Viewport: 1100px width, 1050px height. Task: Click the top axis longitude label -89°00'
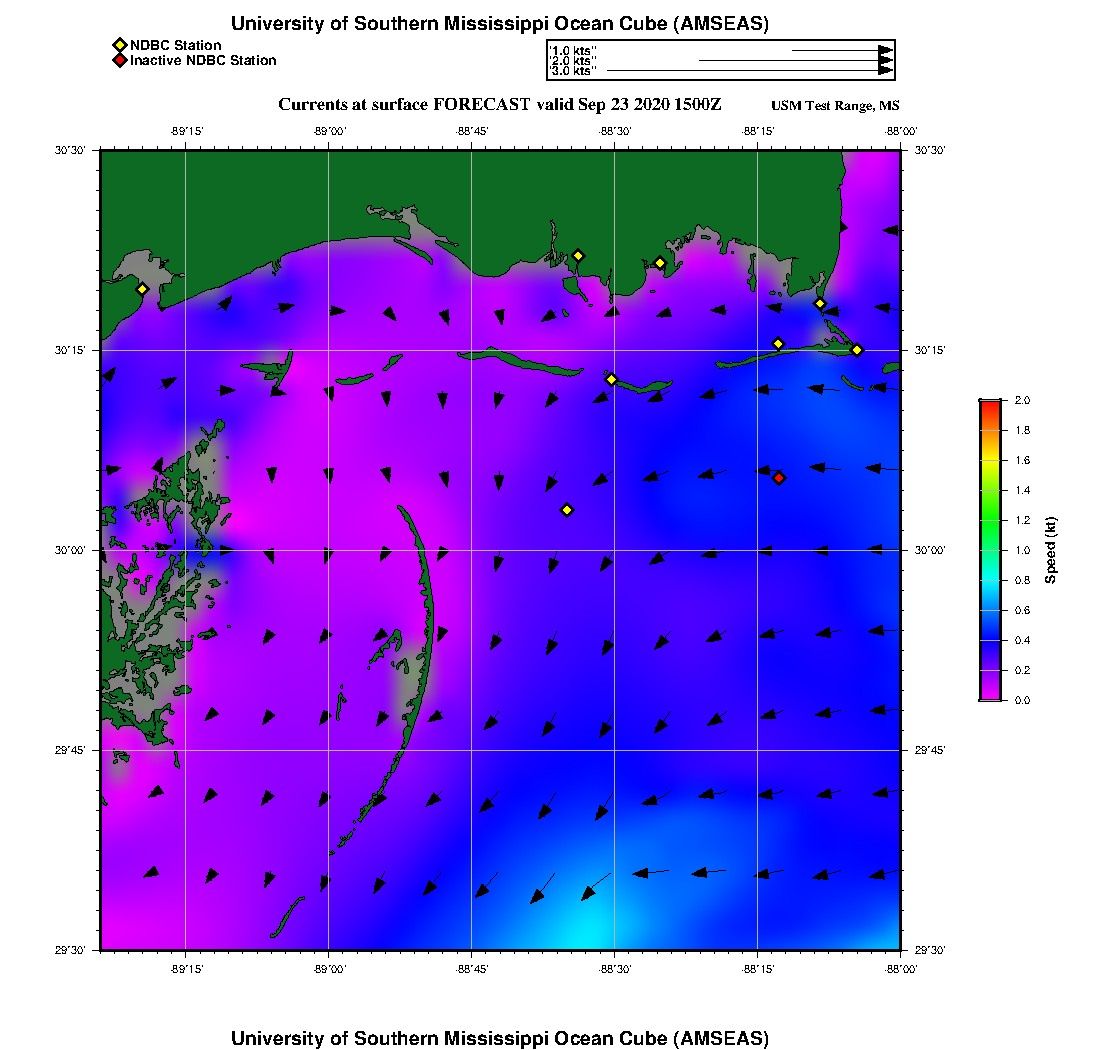point(330,131)
